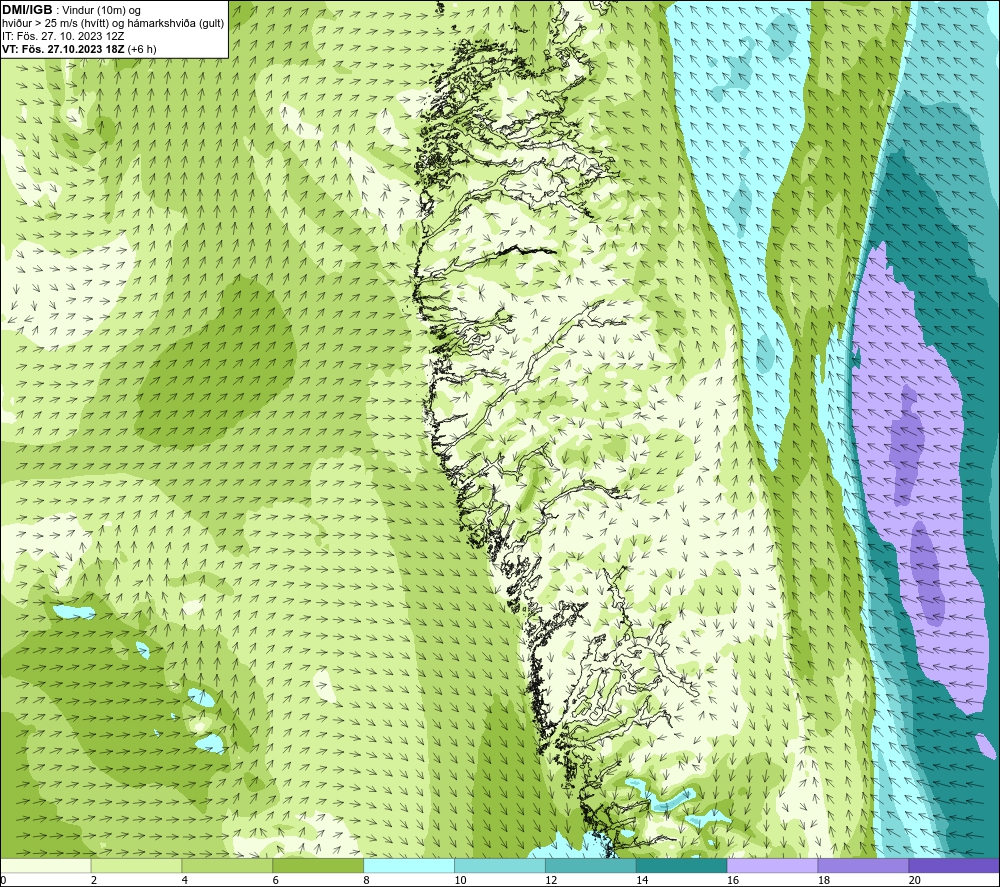This screenshot has height=887, width=1000.
Task: Click the 16–18 m/s lavender legend swatch
Action: click(x=772, y=866)
